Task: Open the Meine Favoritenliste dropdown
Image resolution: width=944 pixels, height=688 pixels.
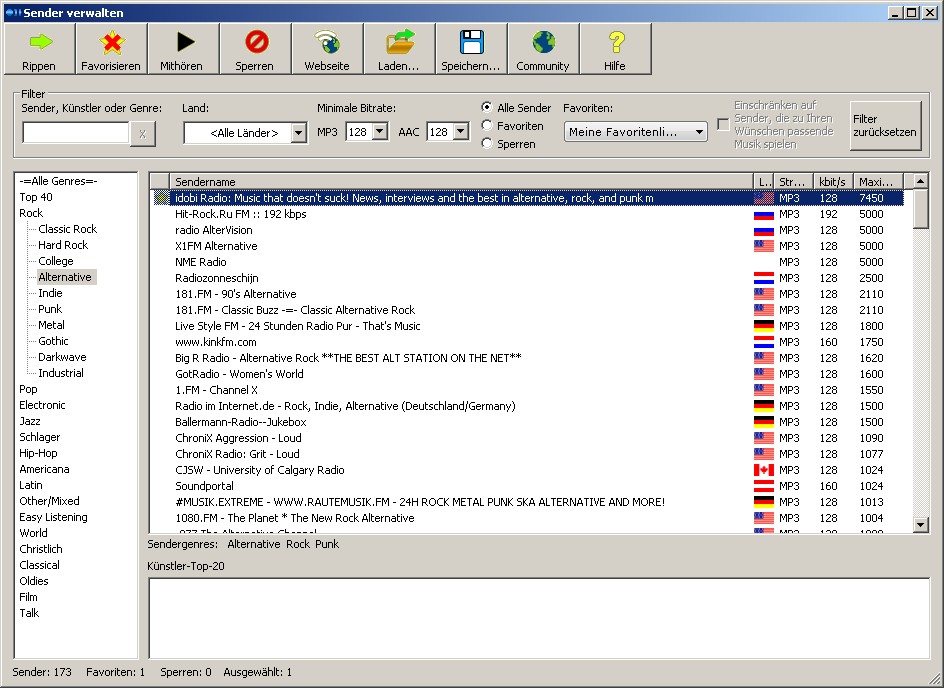Action: click(635, 131)
